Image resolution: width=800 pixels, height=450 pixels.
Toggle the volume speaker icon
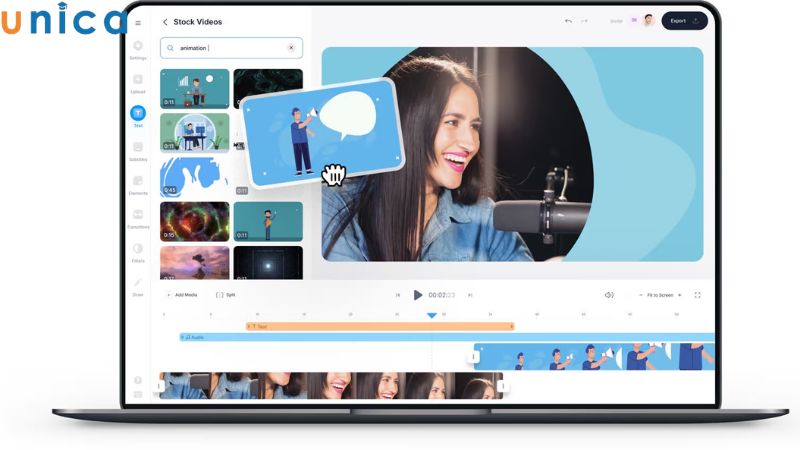pyautogui.click(x=609, y=295)
